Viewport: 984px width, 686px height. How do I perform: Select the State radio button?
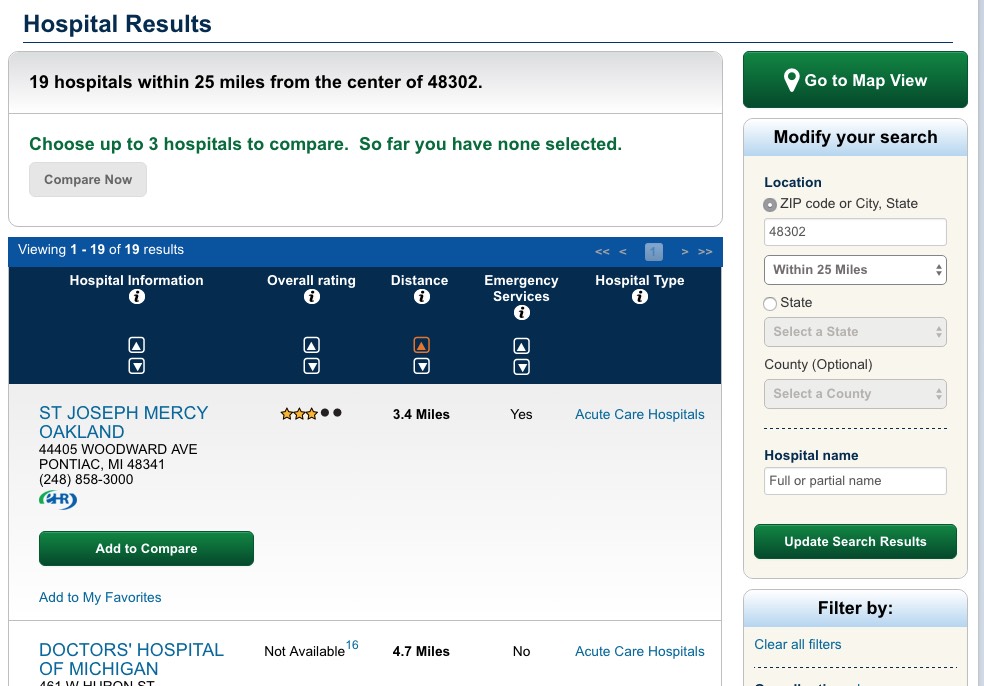(x=770, y=303)
